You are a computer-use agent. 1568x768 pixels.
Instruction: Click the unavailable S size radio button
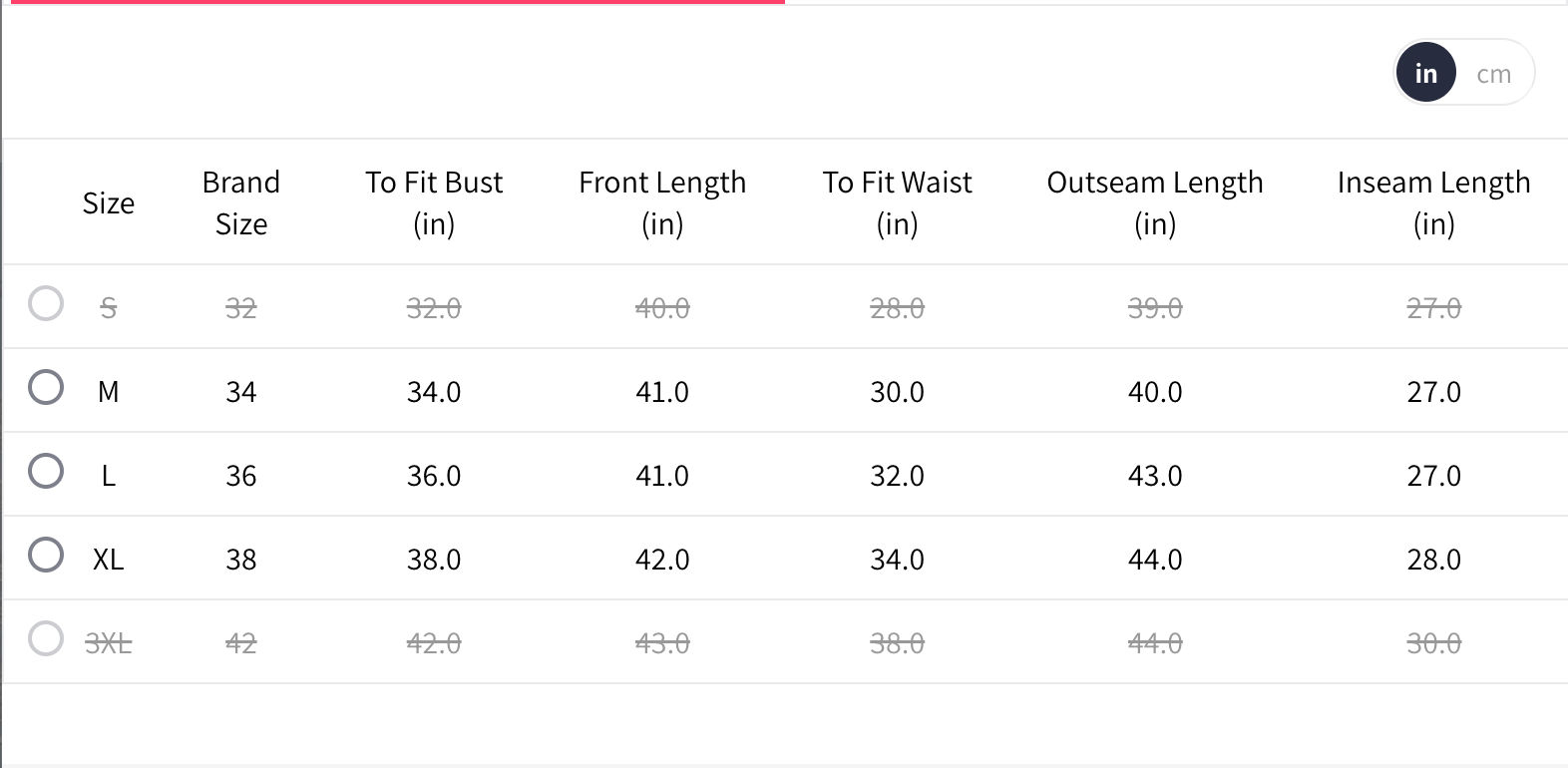coord(46,303)
